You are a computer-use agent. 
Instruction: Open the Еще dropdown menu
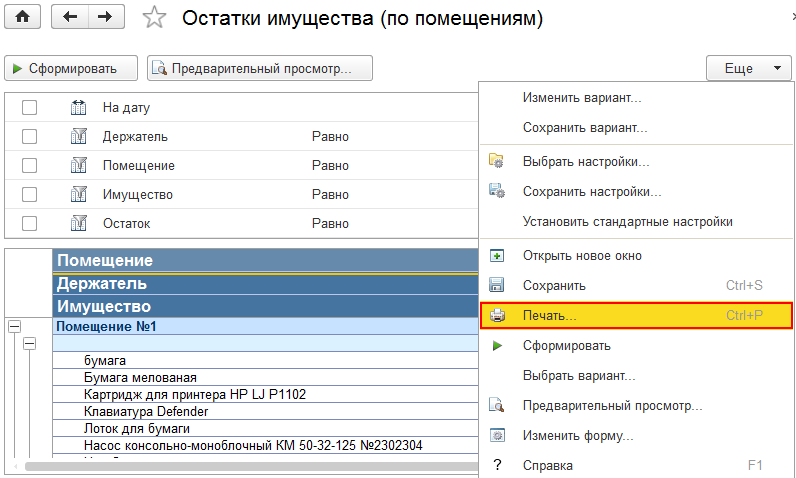749,68
